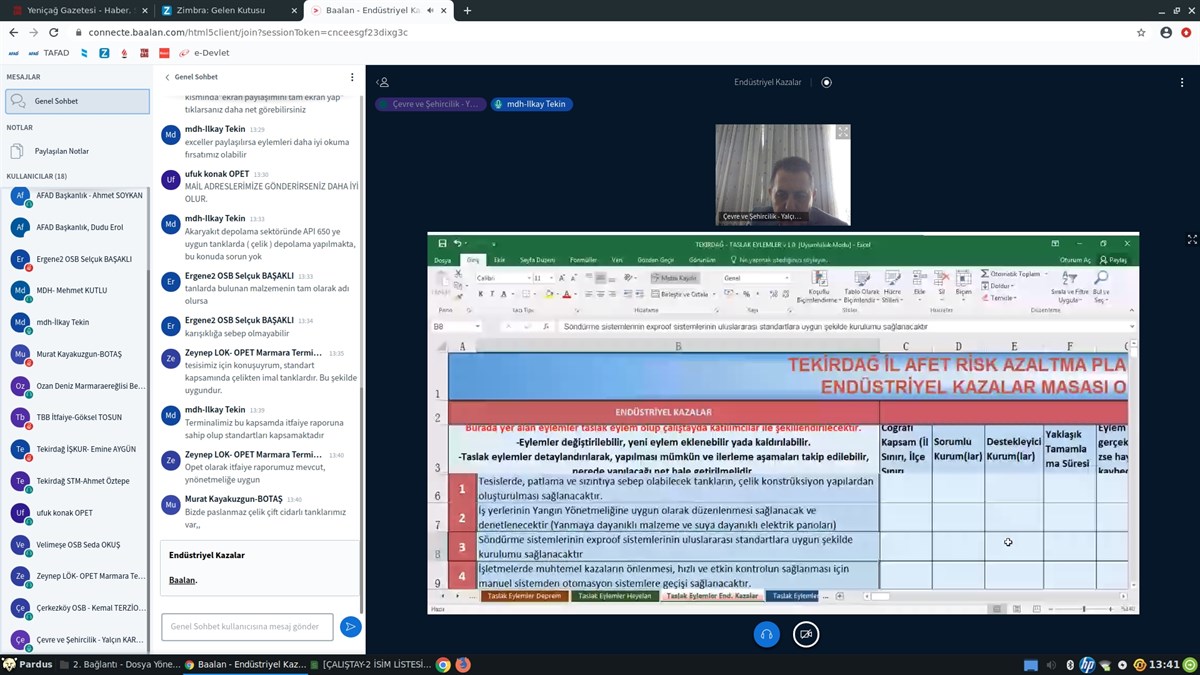
Task: Click the red font color swatch
Action: point(566,294)
